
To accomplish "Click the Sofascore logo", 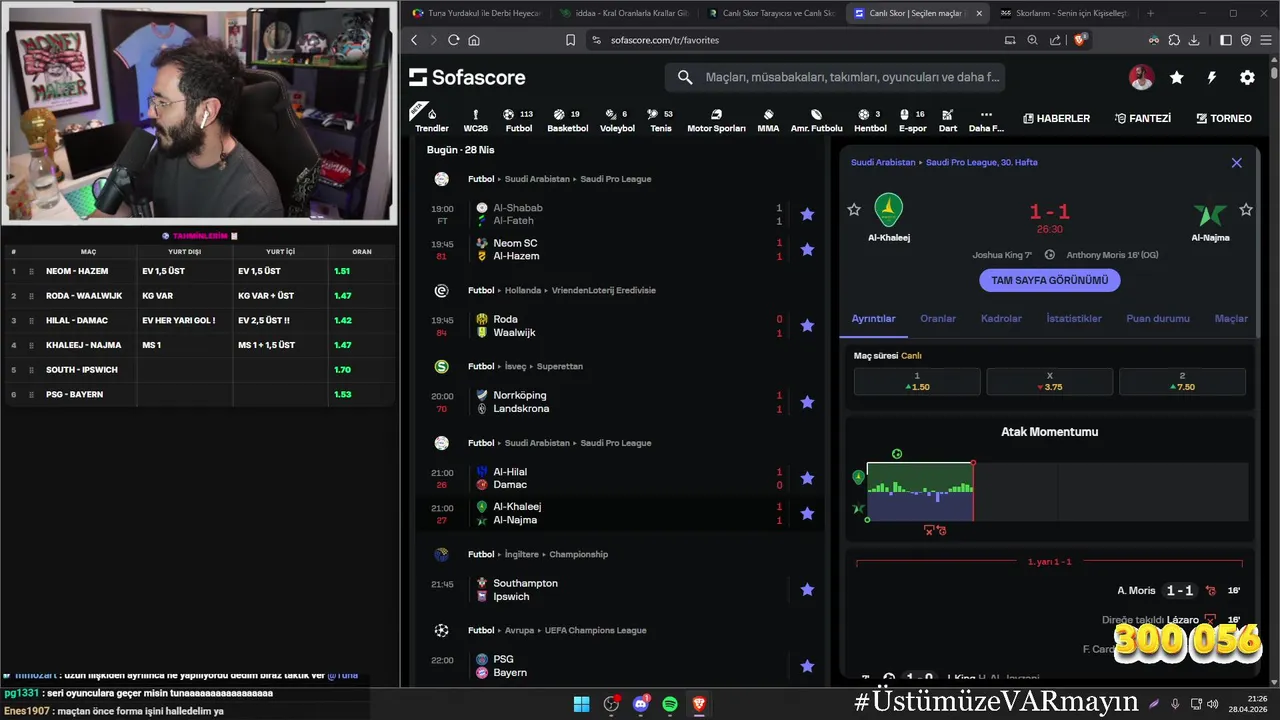I will (467, 77).
